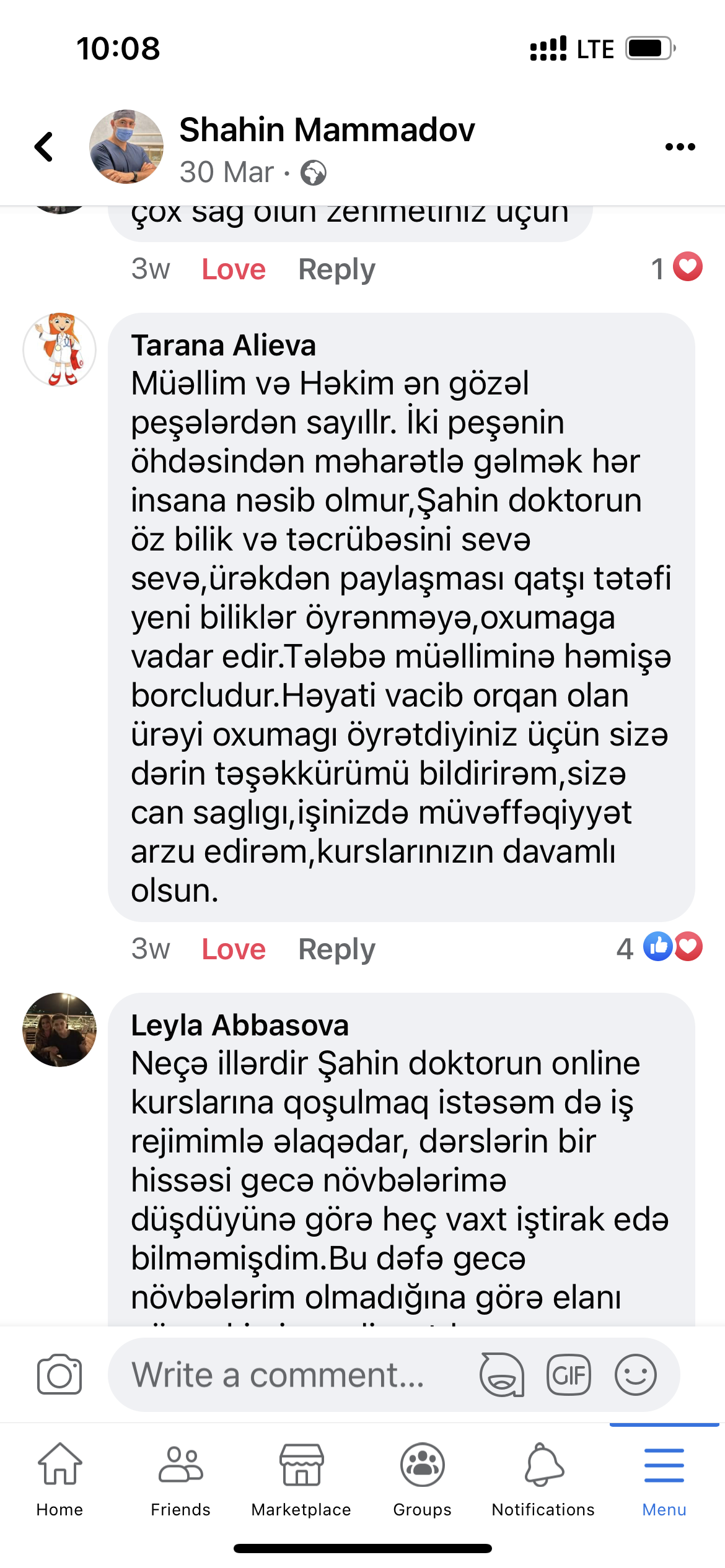Image resolution: width=725 pixels, height=1568 pixels.
Task: Open the Friends tab
Action: click(x=180, y=1479)
